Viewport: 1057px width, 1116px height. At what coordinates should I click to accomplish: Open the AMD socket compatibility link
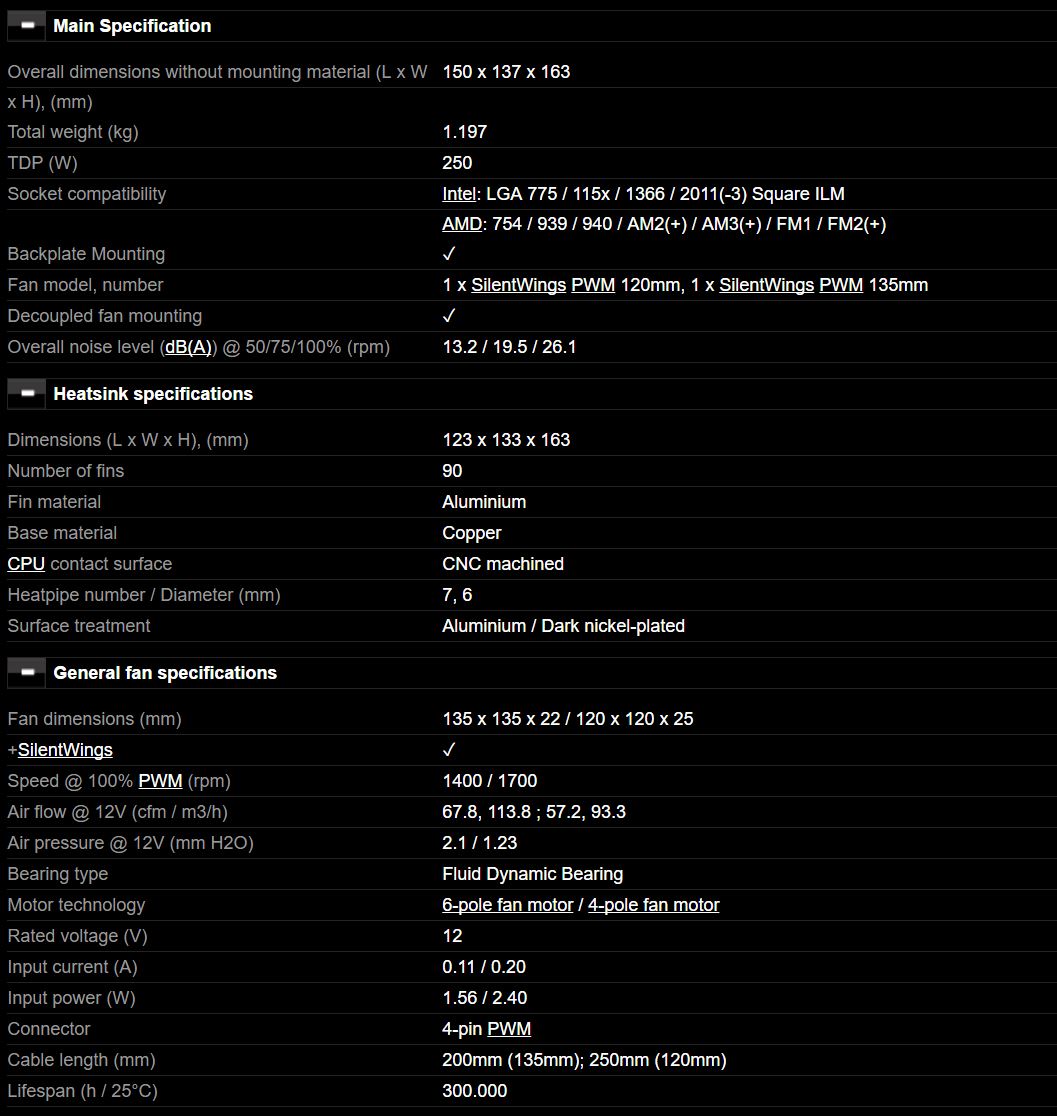(462, 224)
